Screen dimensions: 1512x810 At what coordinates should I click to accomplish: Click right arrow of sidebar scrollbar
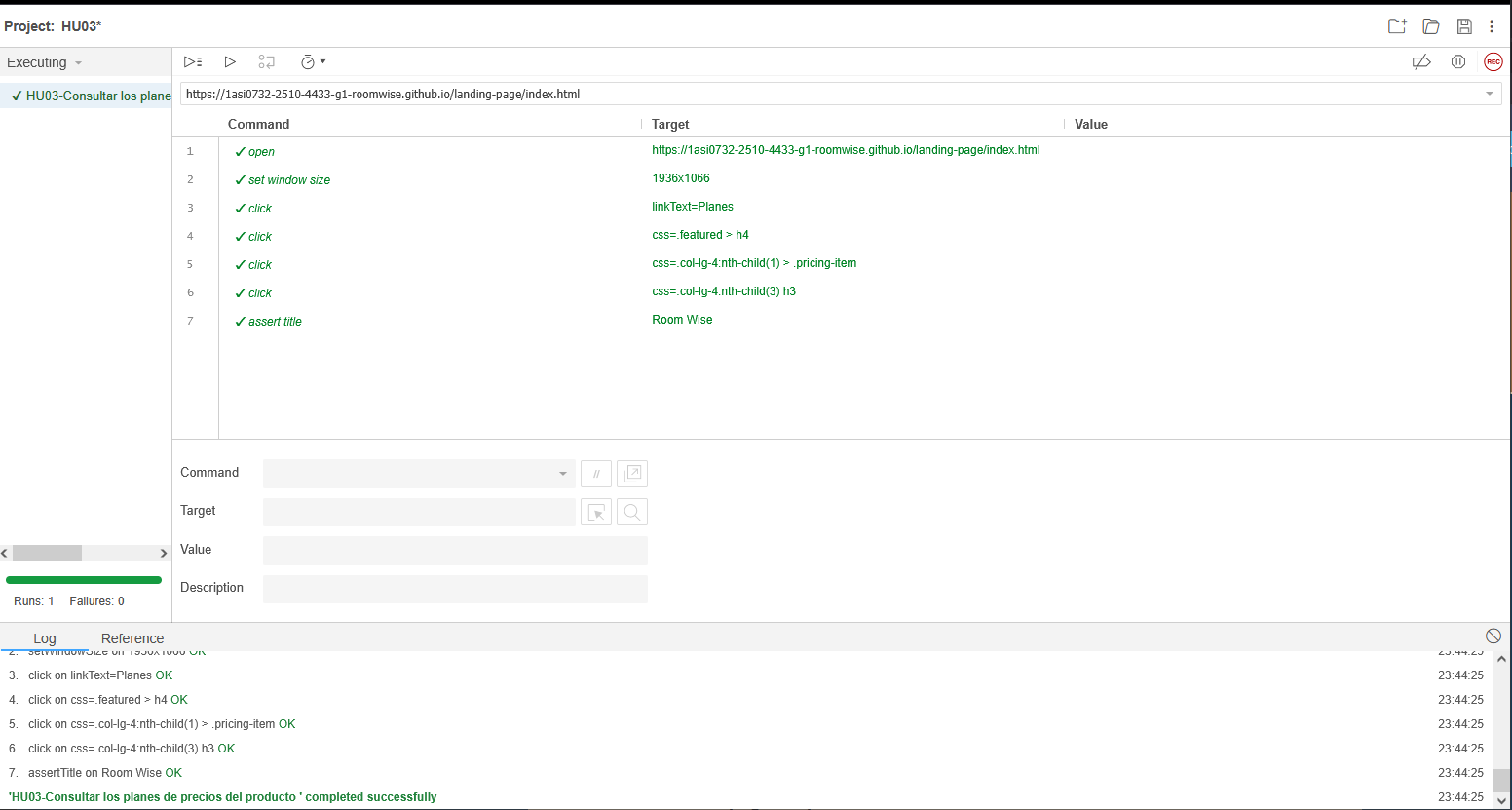coord(164,553)
